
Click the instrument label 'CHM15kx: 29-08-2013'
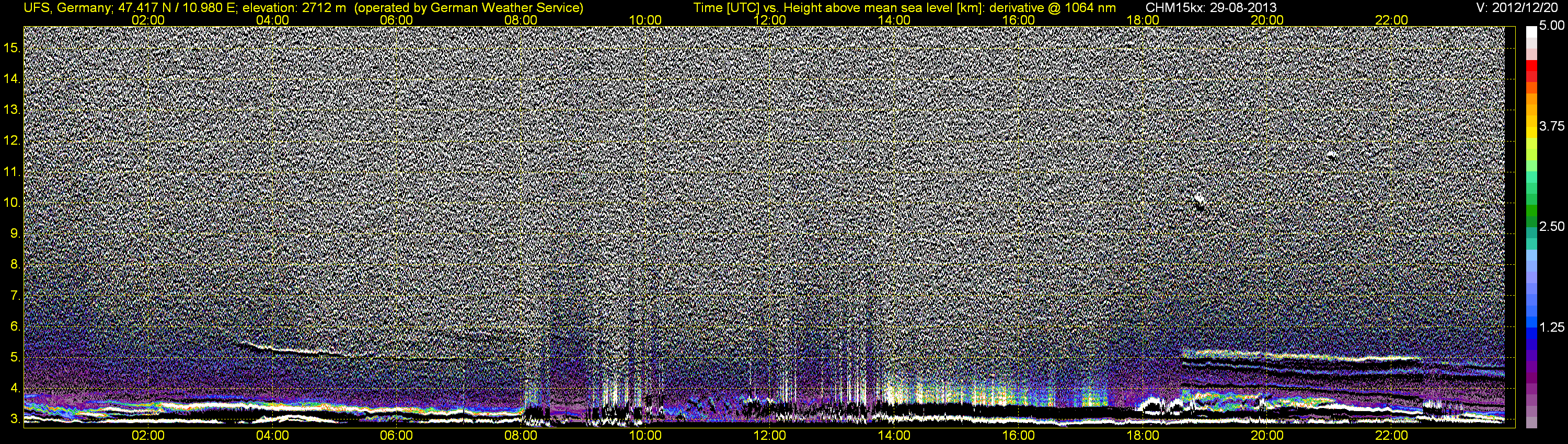coord(1212,8)
